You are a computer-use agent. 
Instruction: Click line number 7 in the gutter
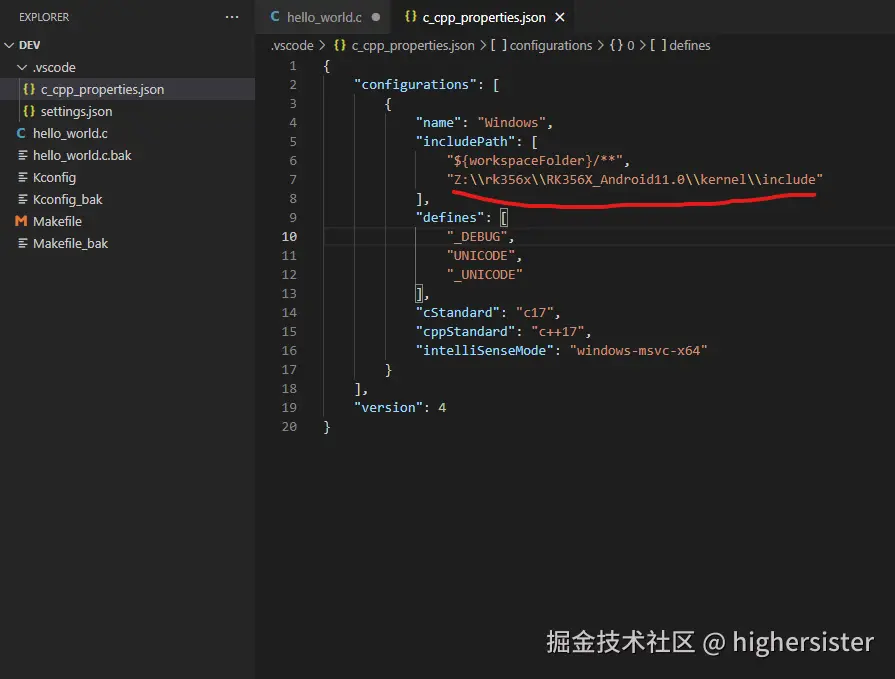[x=292, y=179]
